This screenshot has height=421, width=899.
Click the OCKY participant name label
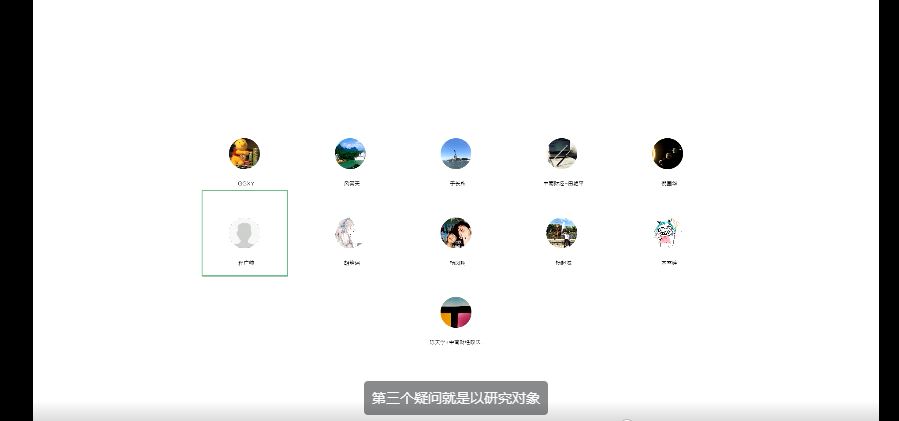245,183
